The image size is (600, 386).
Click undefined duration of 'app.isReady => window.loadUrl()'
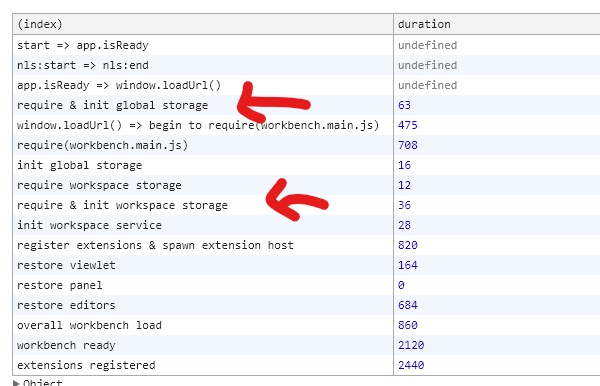point(427,85)
